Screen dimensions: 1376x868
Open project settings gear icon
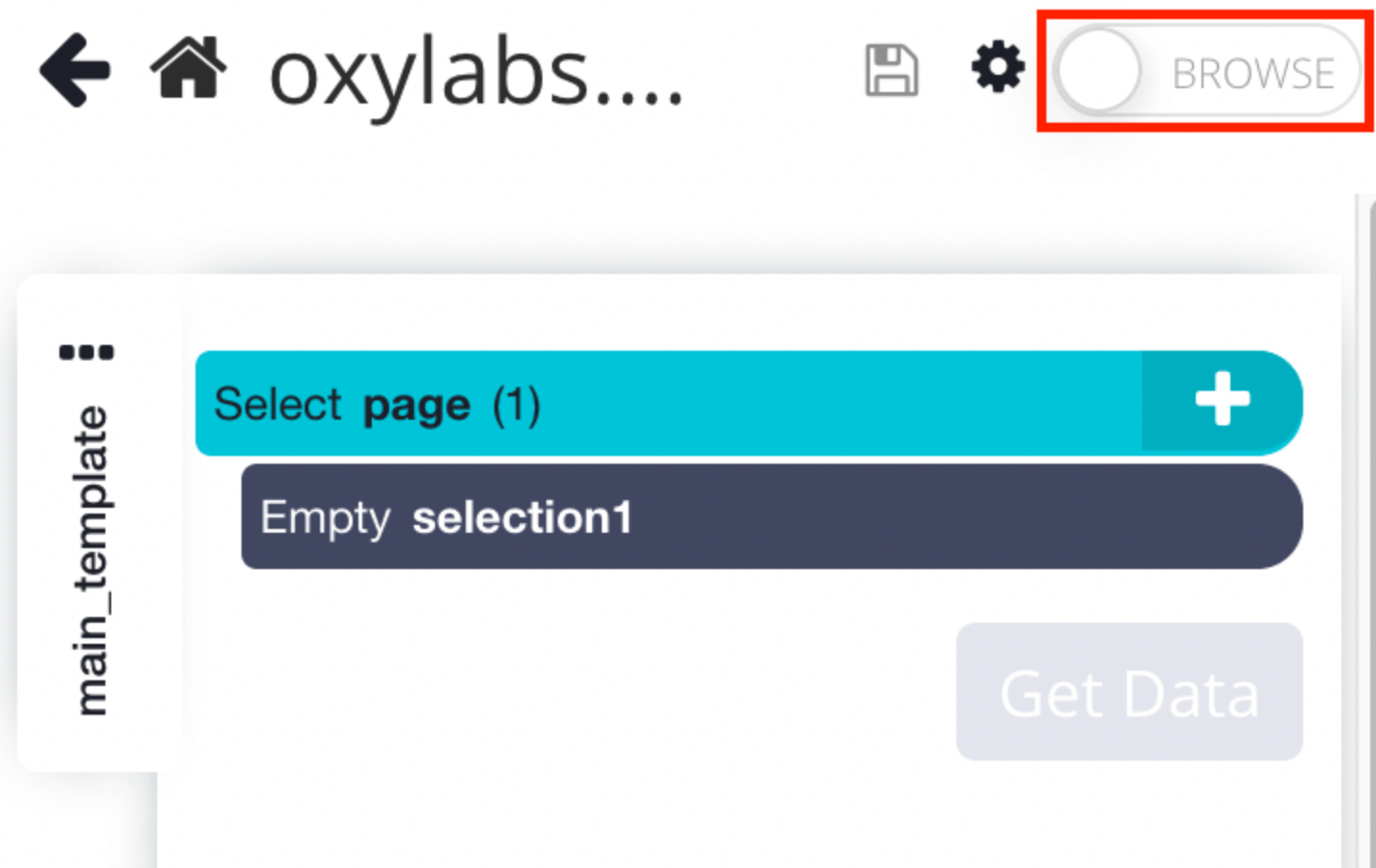998,68
